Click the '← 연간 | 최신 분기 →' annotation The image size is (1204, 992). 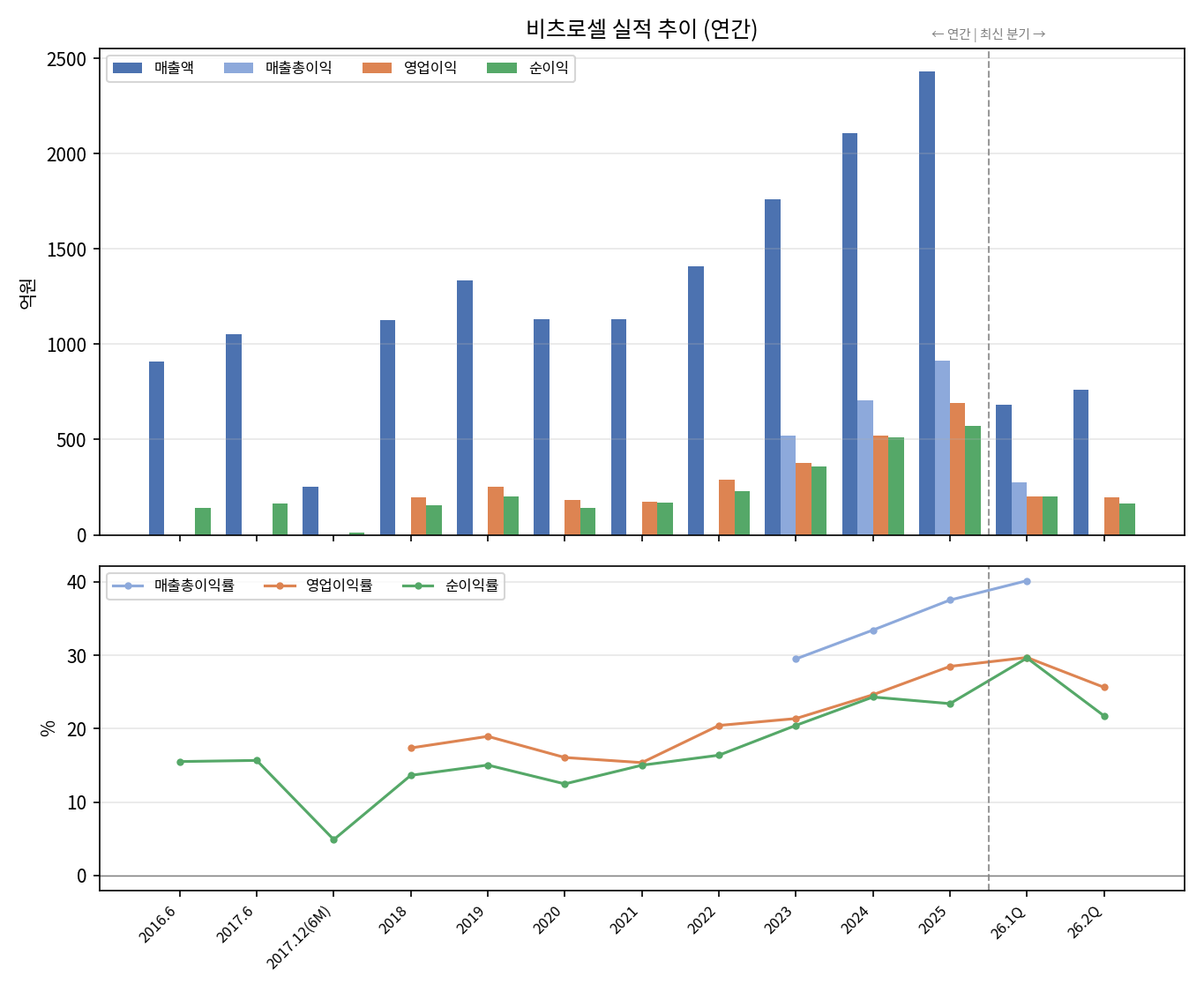(989, 34)
